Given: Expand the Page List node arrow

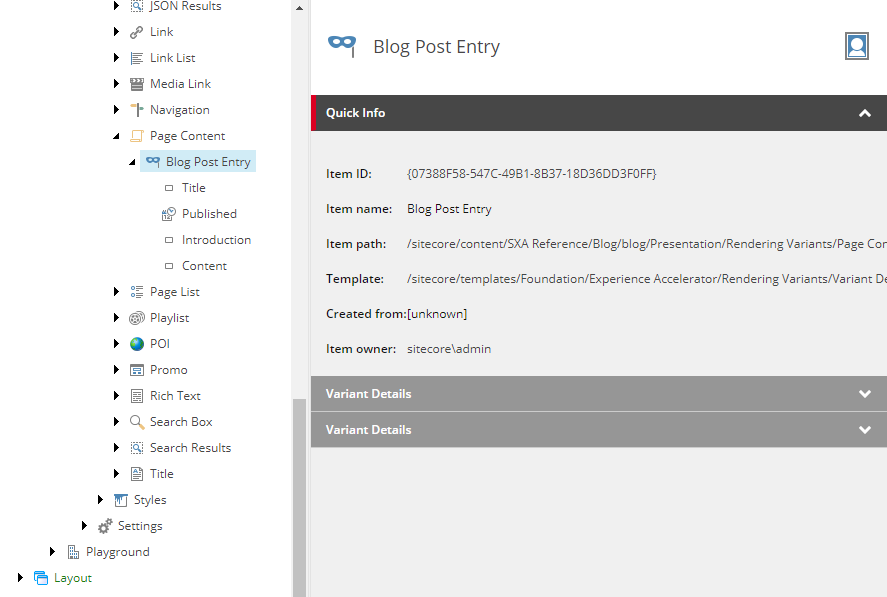Looking at the screenshot, I should 116,291.
